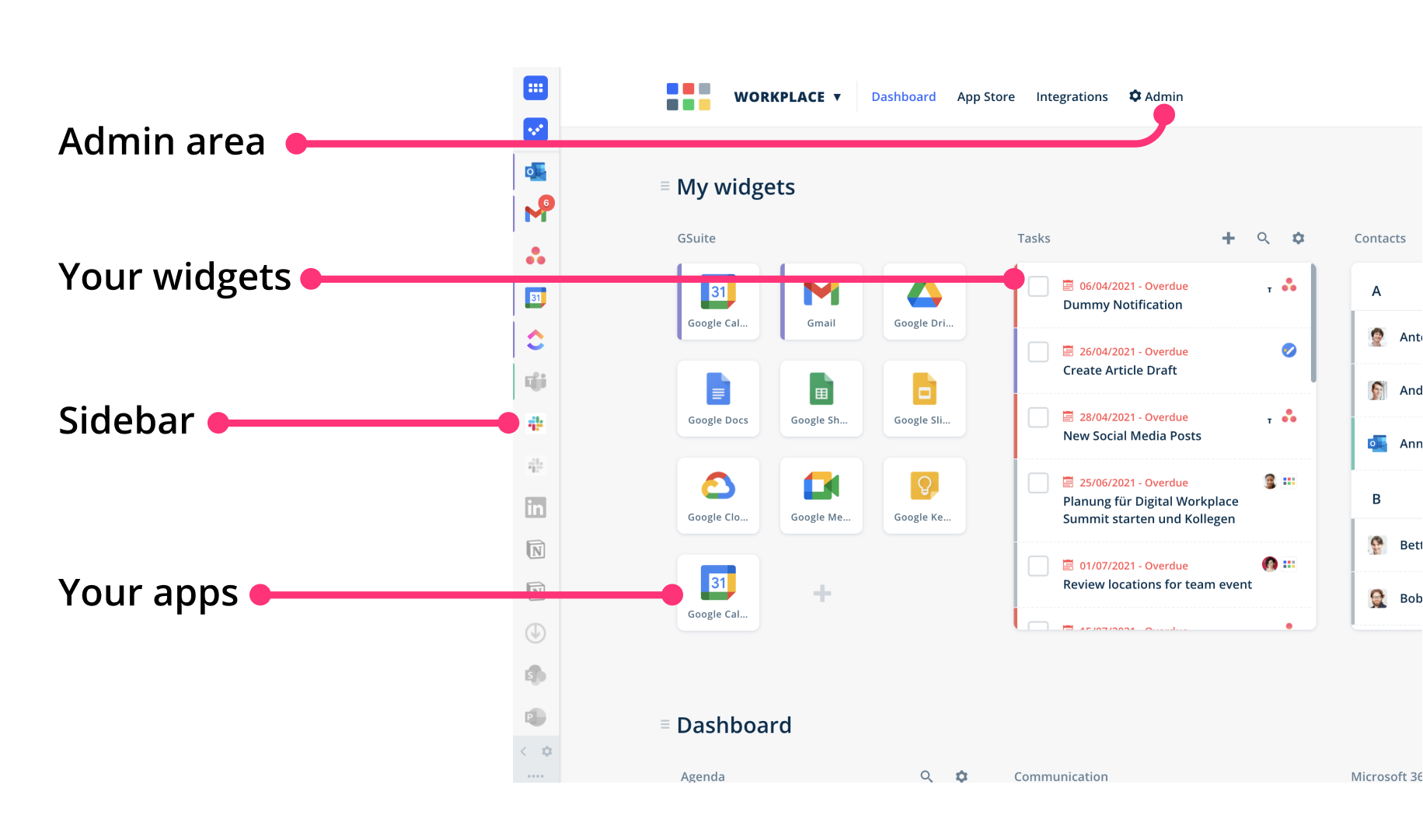Open Gmail with 6 notifications in sidebar
Image resolution: width=1423 pixels, height=840 pixels.
tap(537, 212)
